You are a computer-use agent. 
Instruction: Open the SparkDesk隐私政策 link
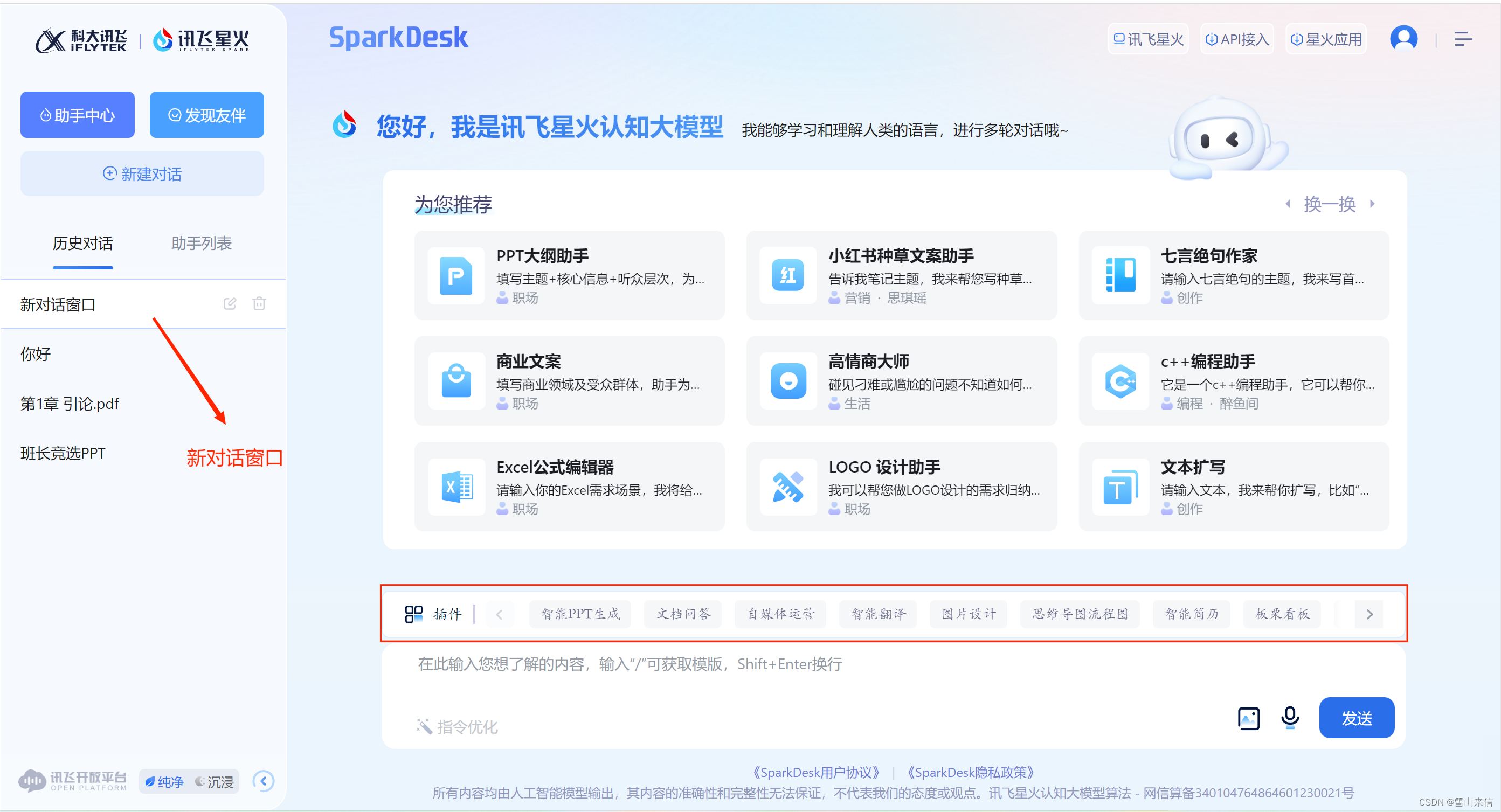(970, 772)
